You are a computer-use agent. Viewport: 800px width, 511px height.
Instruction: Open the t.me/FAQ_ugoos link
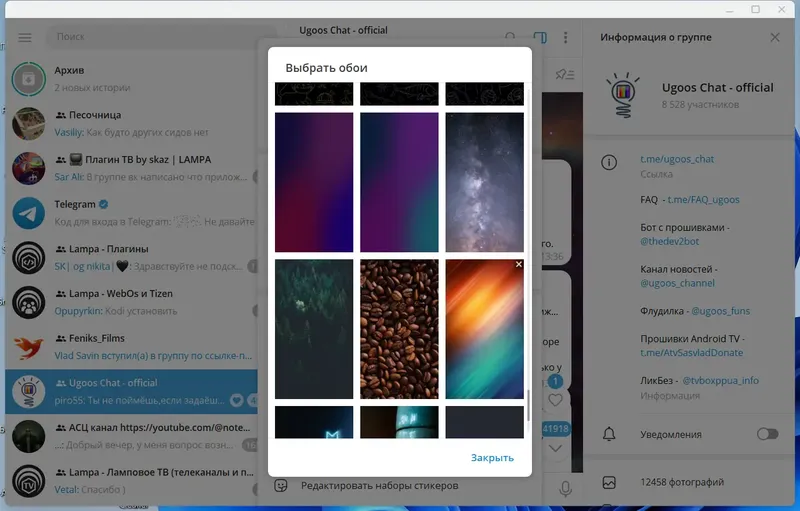point(703,200)
